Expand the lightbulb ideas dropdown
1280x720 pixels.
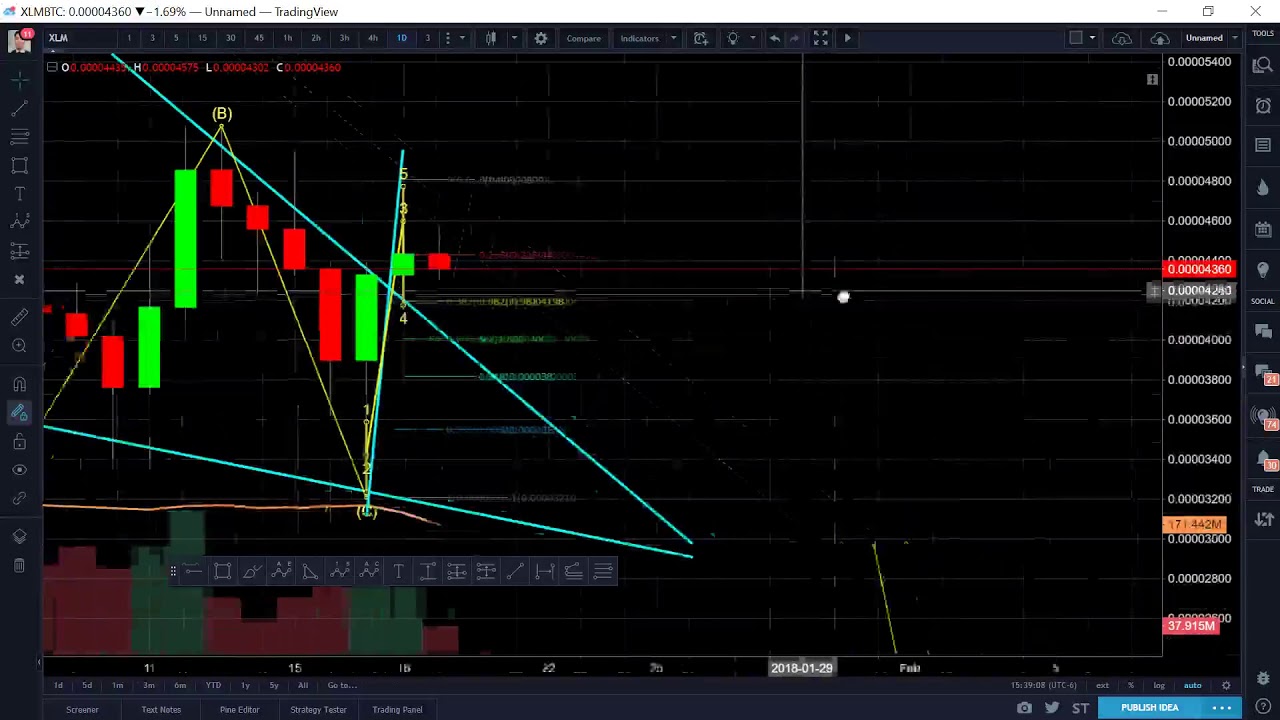click(752, 38)
